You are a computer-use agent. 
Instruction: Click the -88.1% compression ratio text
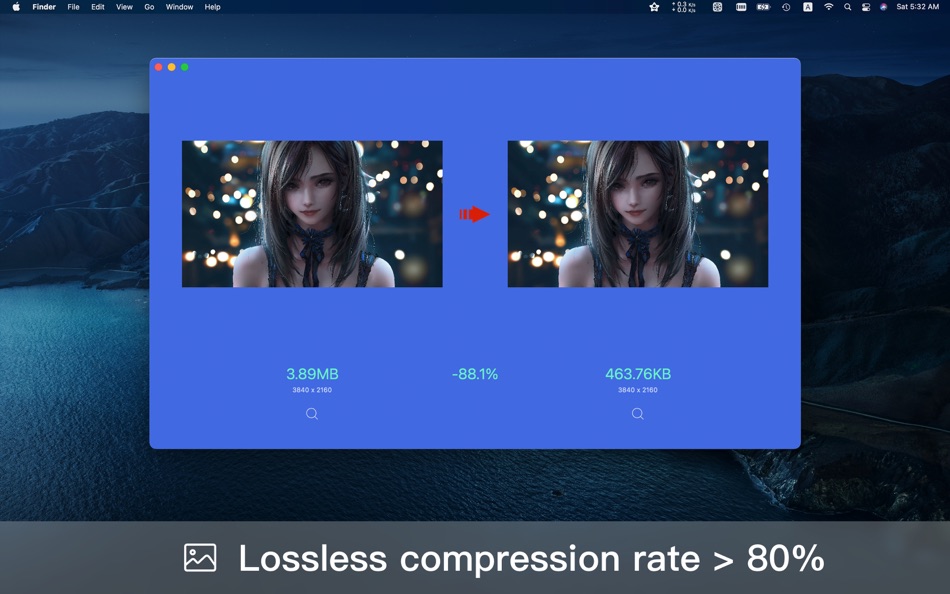point(475,374)
